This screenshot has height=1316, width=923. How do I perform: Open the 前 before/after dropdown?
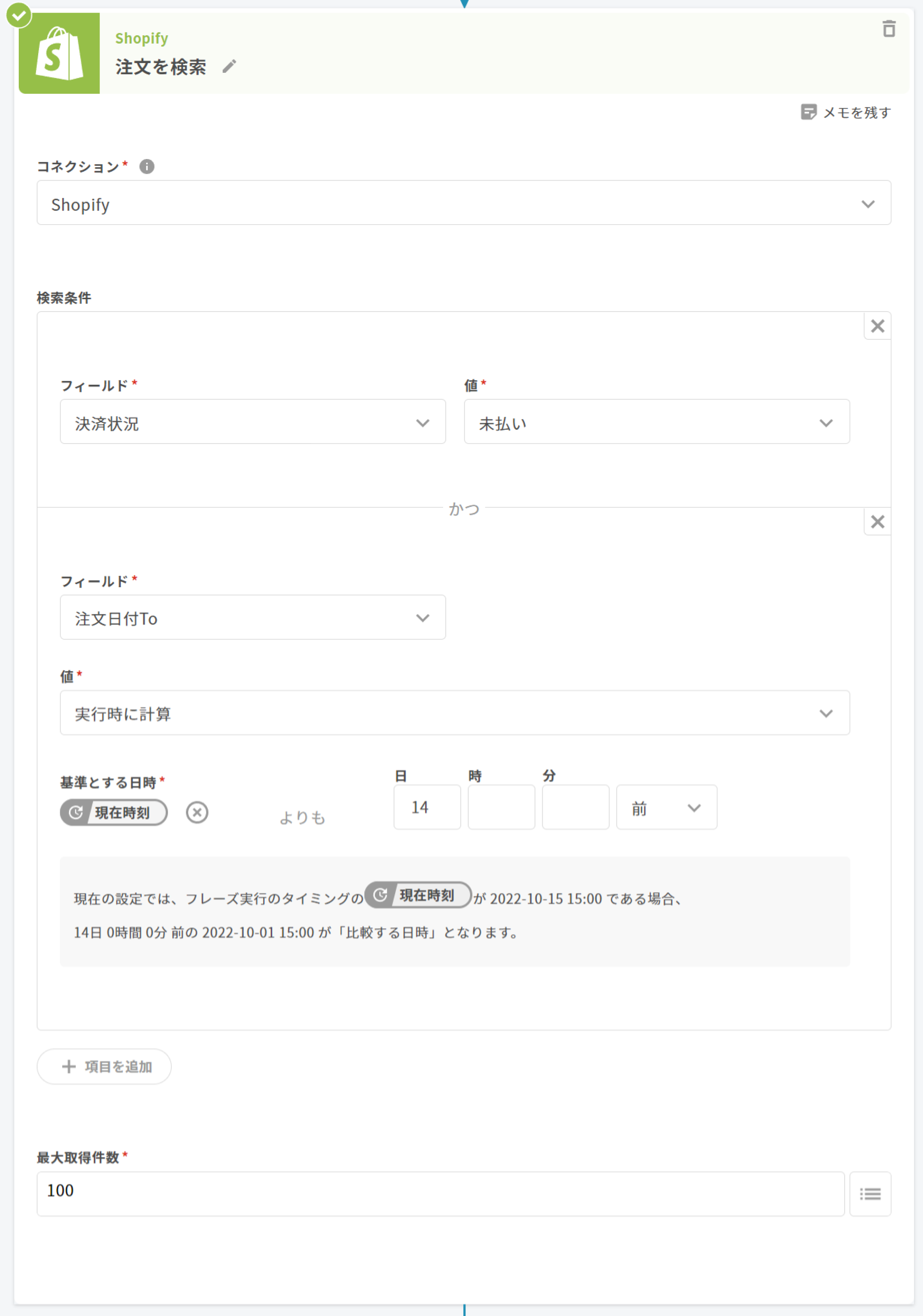click(666, 808)
